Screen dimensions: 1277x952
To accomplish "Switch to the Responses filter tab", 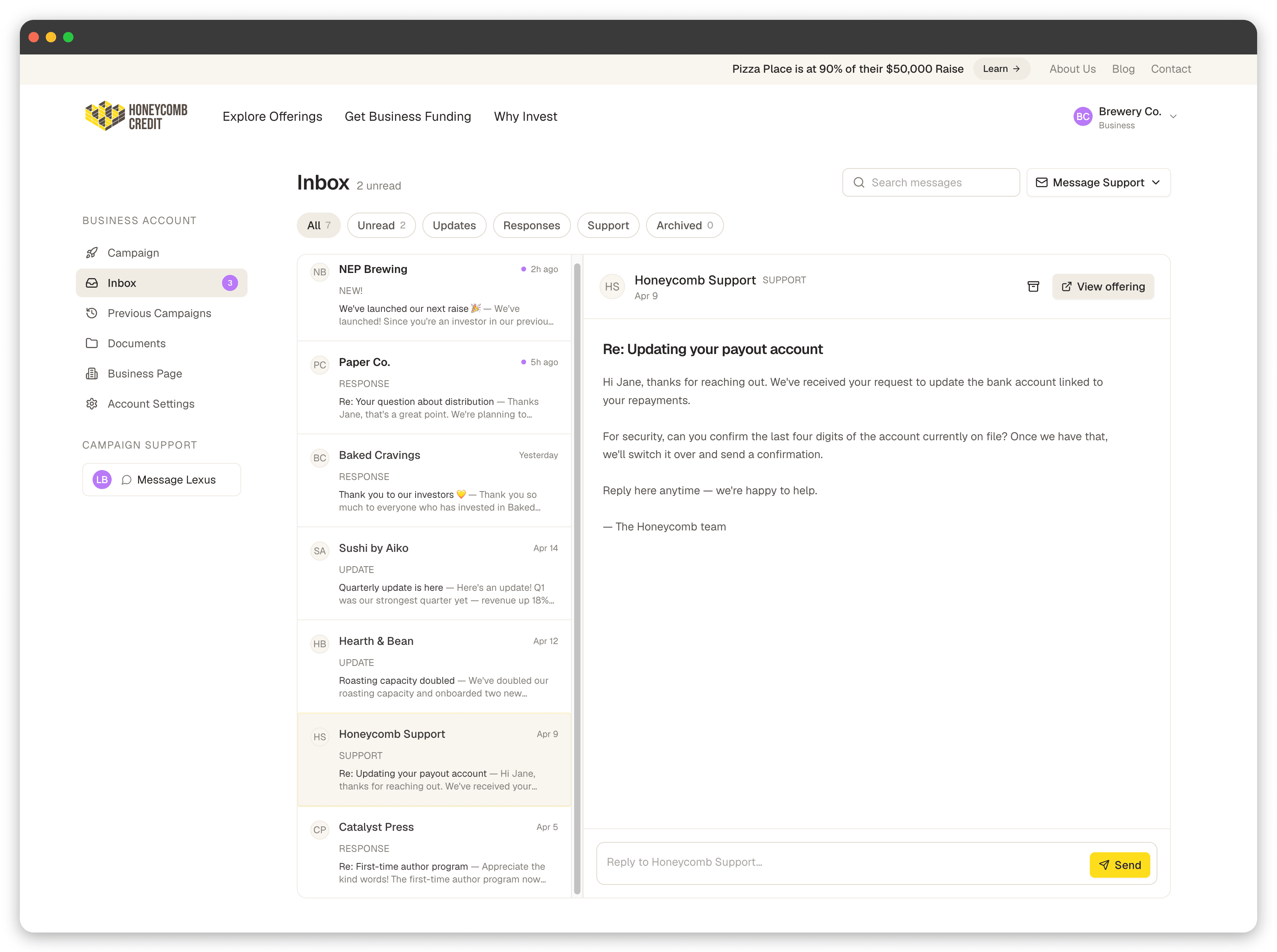I will coord(531,225).
